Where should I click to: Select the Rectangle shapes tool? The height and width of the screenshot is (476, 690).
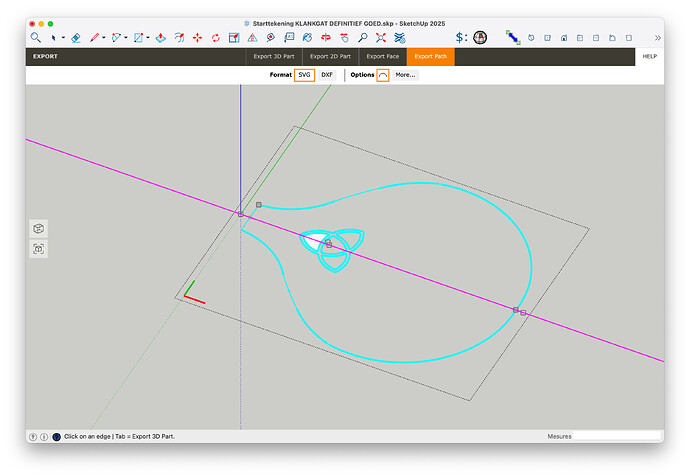[x=138, y=38]
